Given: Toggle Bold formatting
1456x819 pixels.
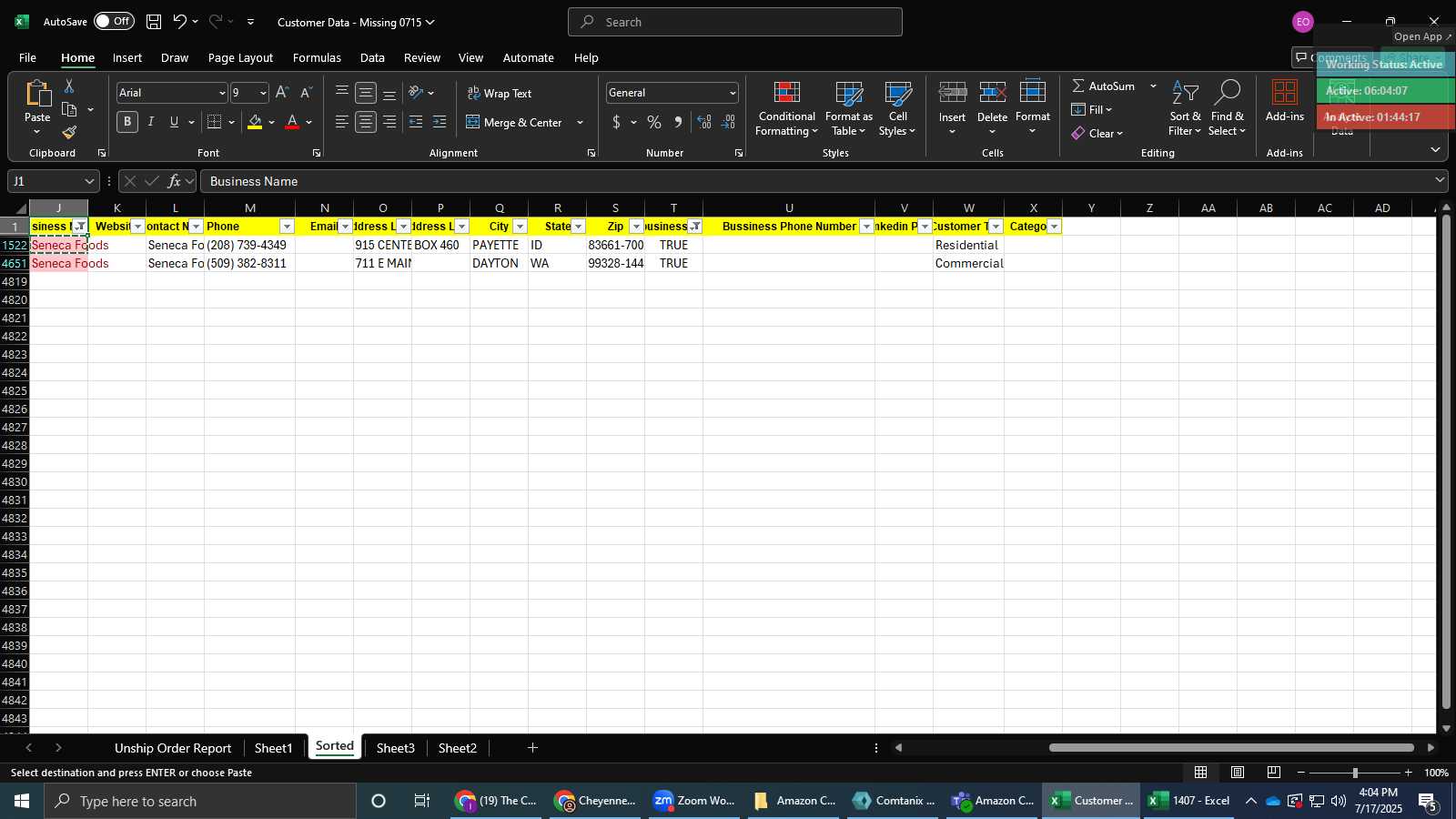Looking at the screenshot, I should coord(127,122).
